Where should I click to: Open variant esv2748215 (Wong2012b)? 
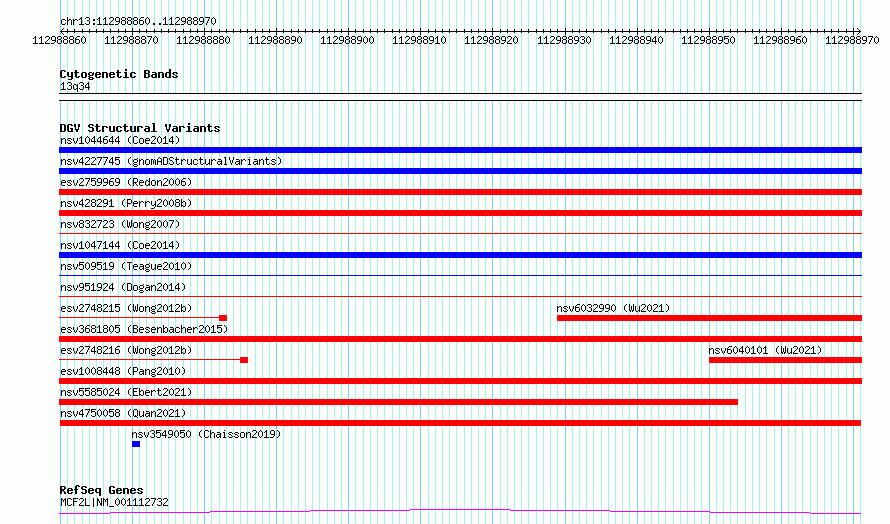126,308
